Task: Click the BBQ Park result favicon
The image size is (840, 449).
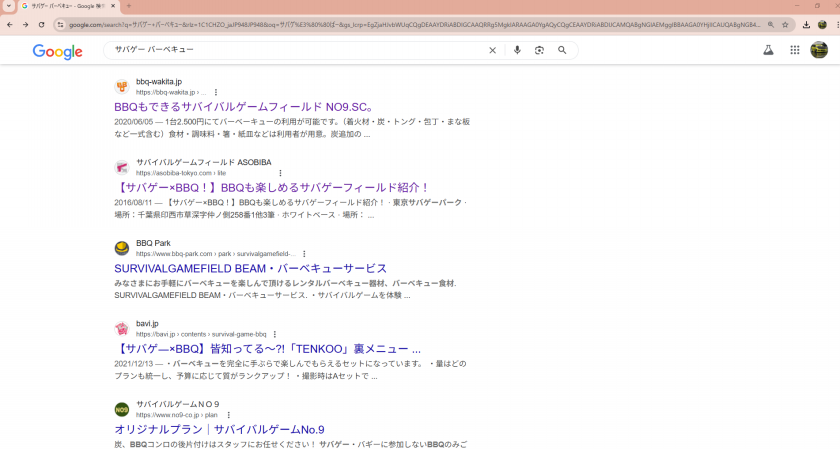Action: point(122,248)
